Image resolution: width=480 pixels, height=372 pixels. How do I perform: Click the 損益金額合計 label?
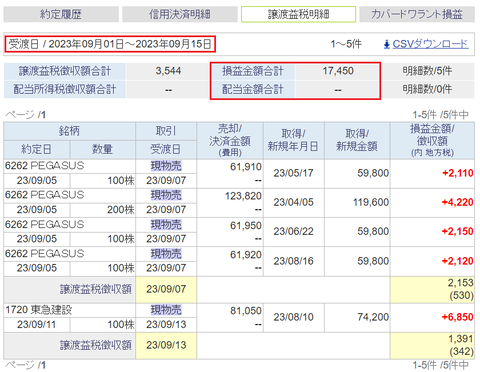(253, 71)
